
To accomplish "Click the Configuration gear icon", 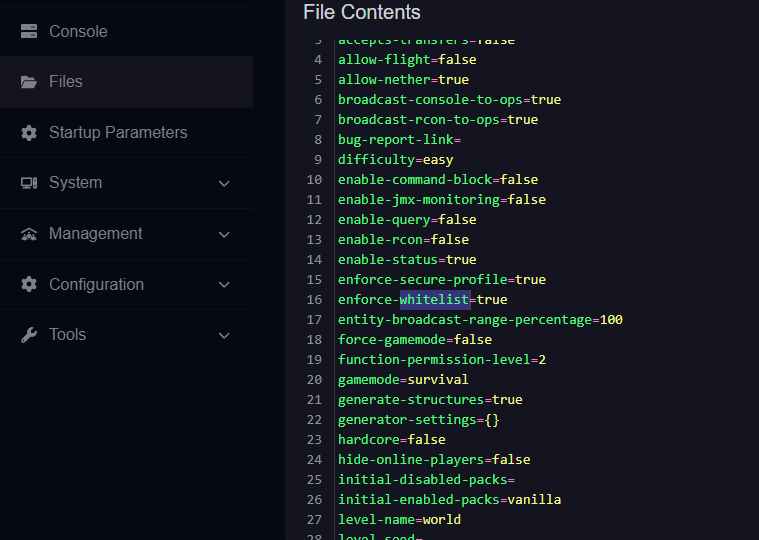I will 29,285.
